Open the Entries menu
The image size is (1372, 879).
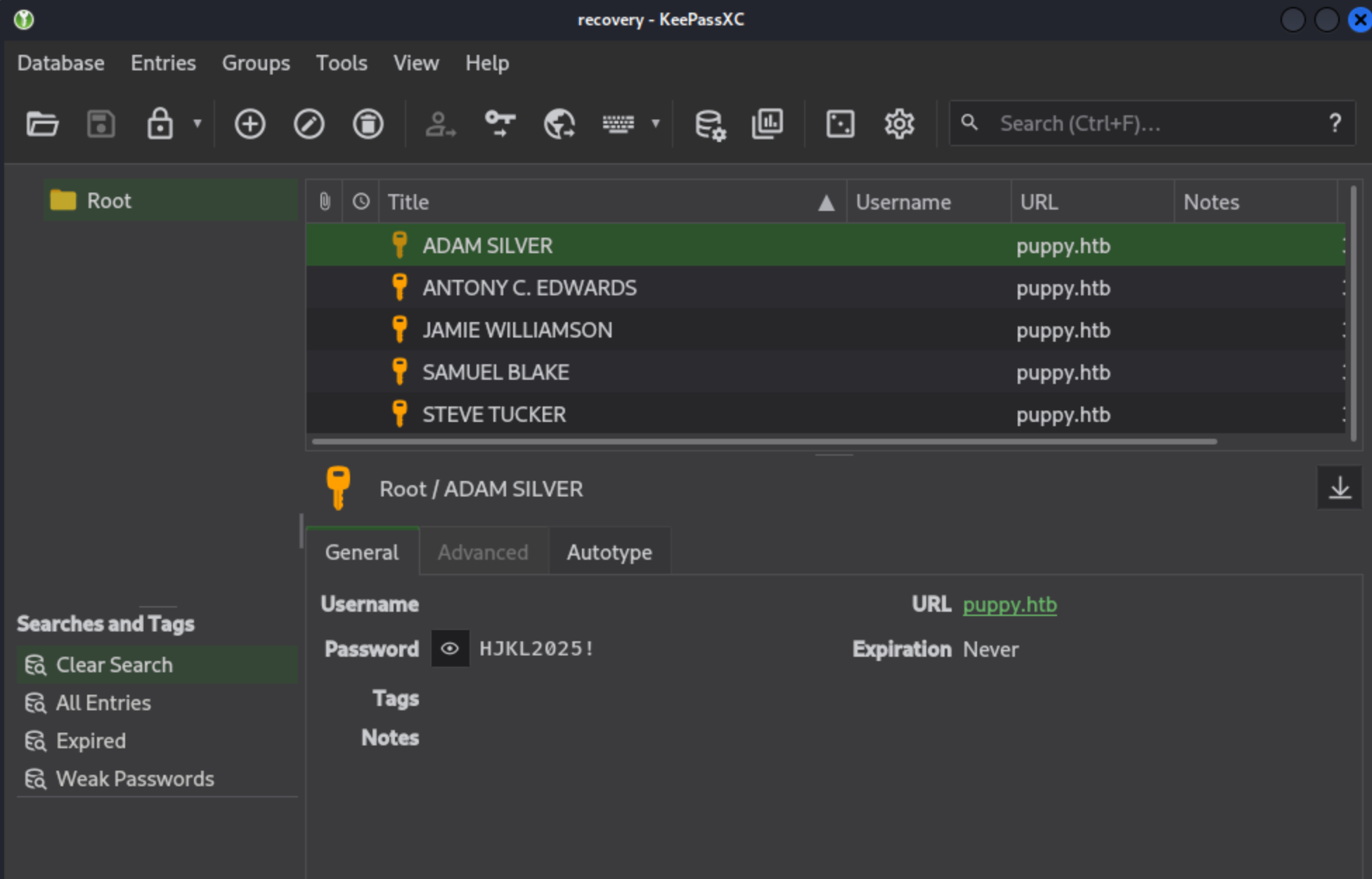[163, 63]
